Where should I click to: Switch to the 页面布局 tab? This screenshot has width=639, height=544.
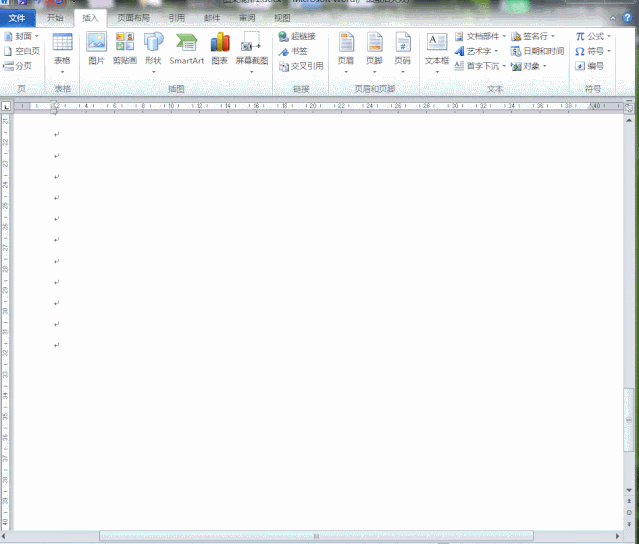(x=134, y=18)
